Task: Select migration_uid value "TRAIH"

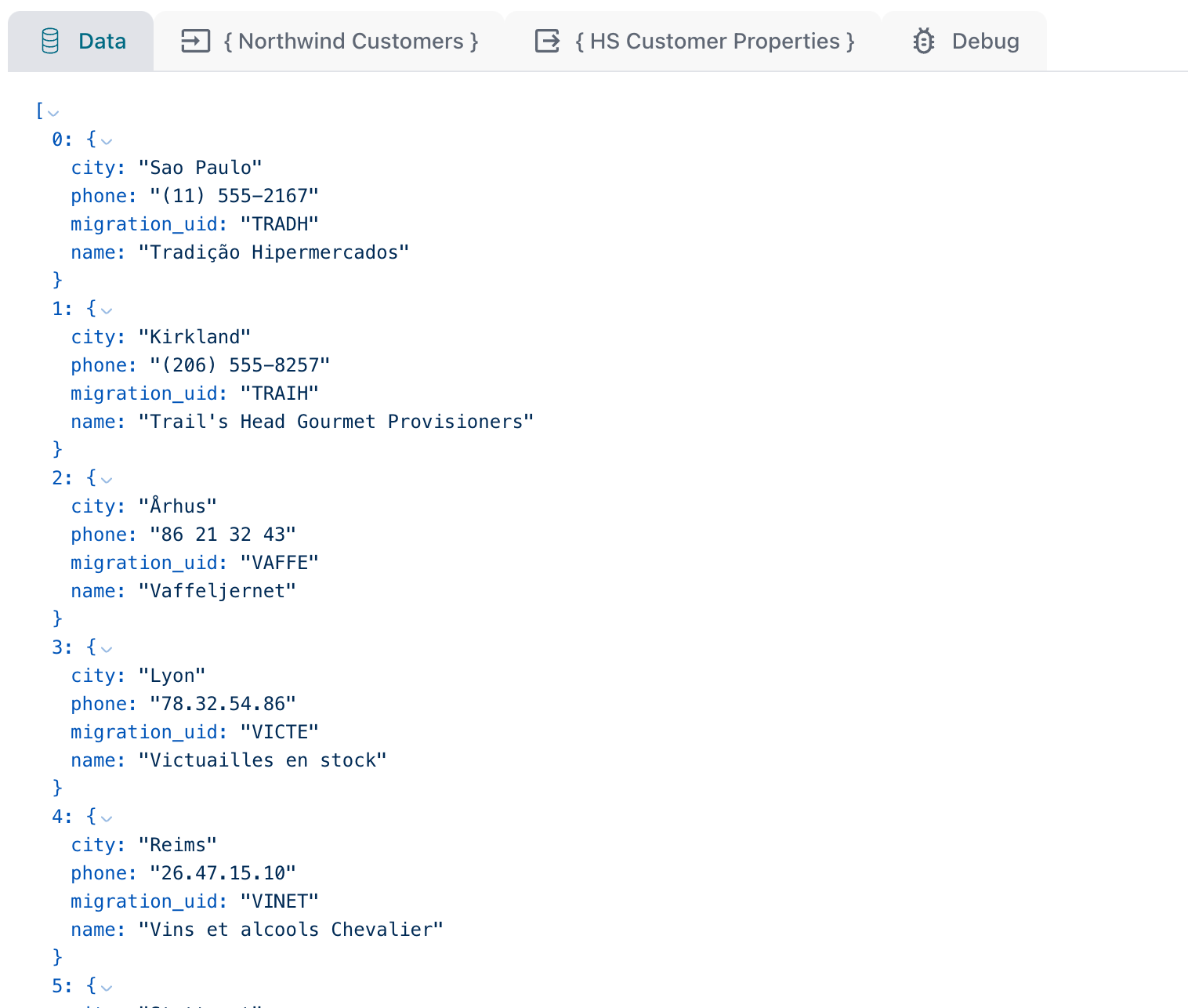Action: tap(280, 393)
